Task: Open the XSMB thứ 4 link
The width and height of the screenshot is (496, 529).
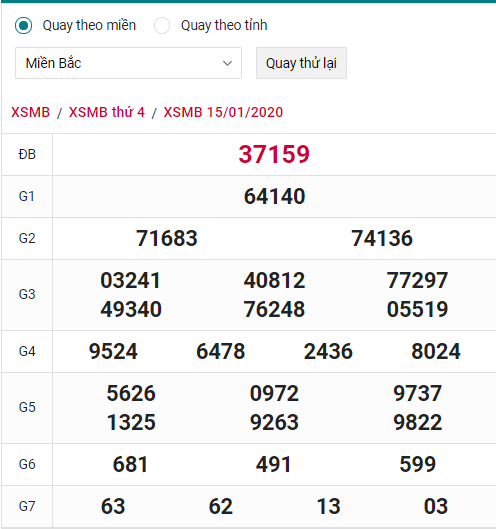Action: point(107,112)
